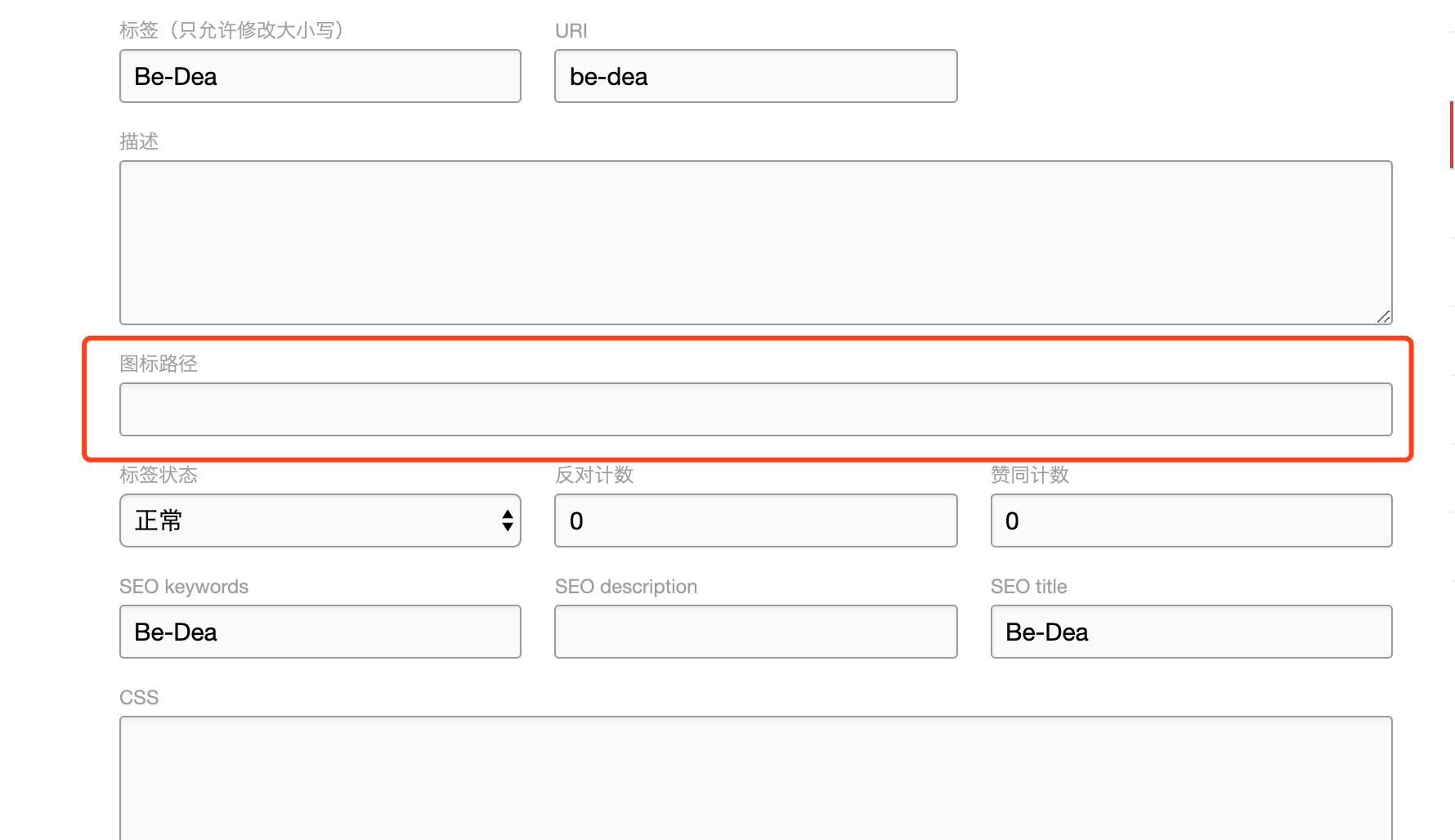Click the 标签状态 label text

(159, 475)
